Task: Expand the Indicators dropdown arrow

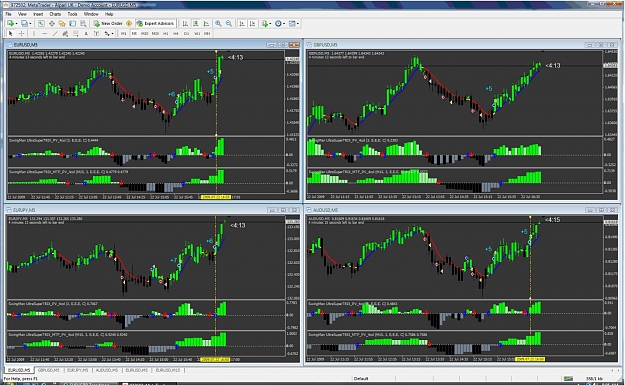Action: [270, 24]
